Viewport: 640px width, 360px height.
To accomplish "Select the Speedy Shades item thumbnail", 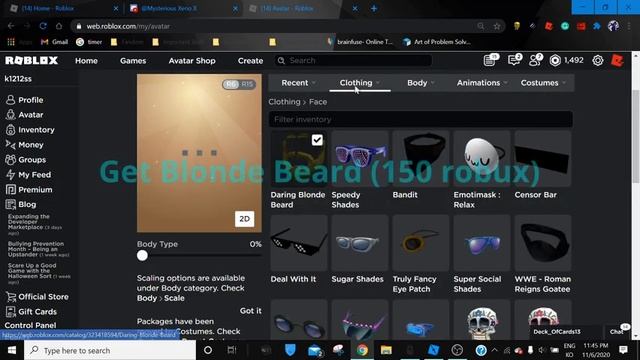I will (360, 159).
